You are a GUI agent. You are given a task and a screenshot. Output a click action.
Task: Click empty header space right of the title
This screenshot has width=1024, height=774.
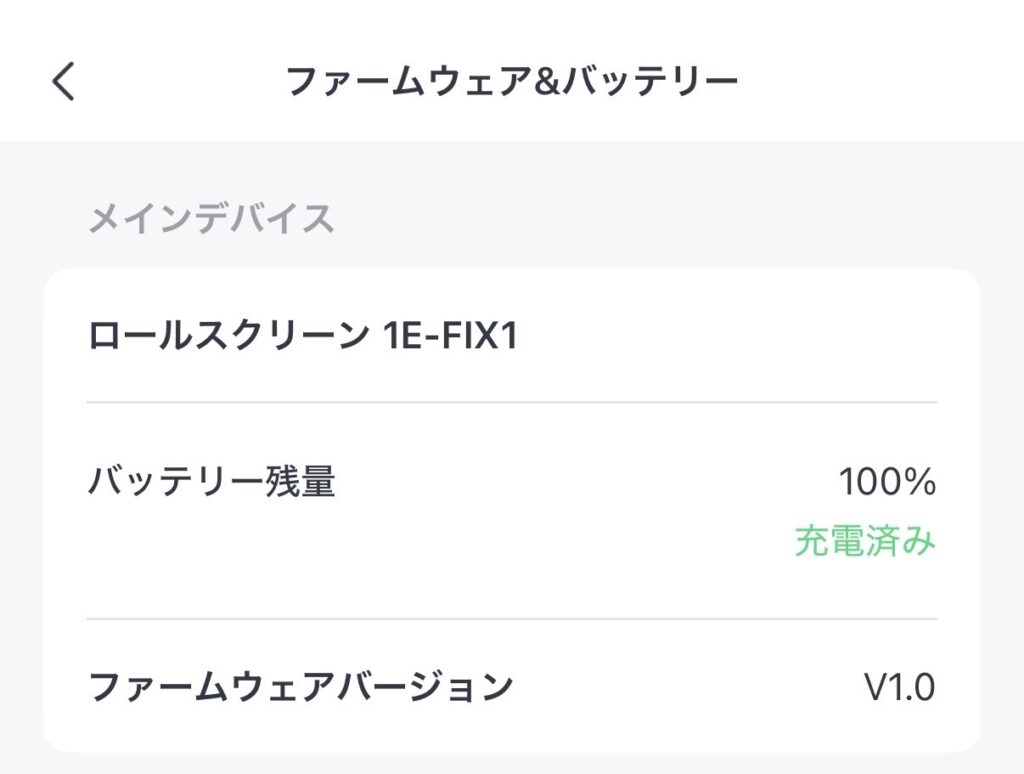[x=880, y=82]
